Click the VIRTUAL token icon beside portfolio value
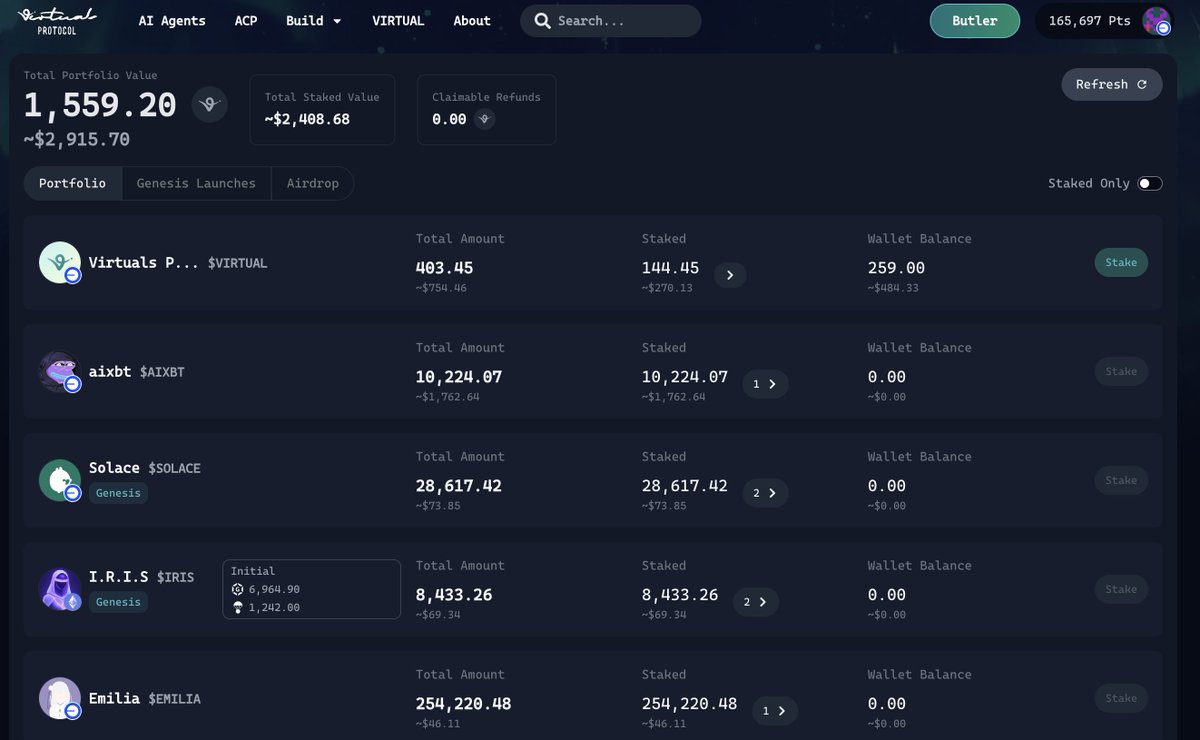Screen dimensions: 1200x740 (209, 104)
